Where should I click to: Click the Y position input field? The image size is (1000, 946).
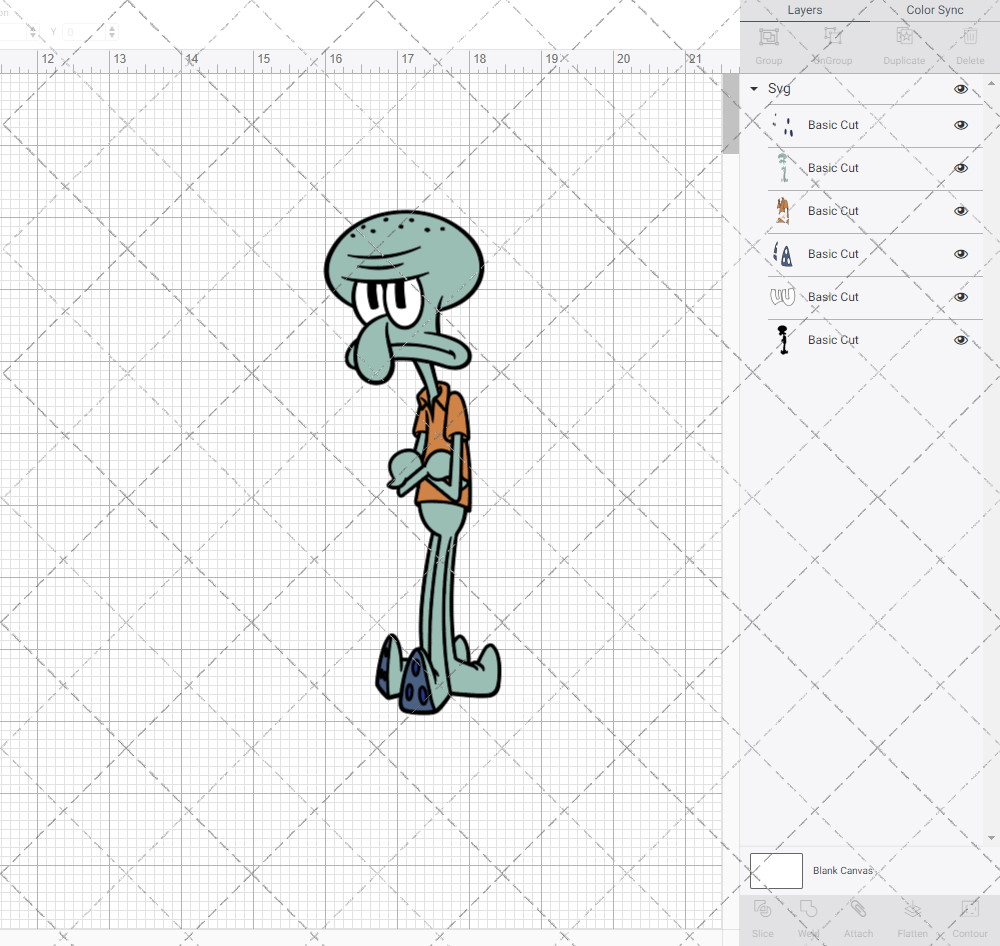coord(85,31)
